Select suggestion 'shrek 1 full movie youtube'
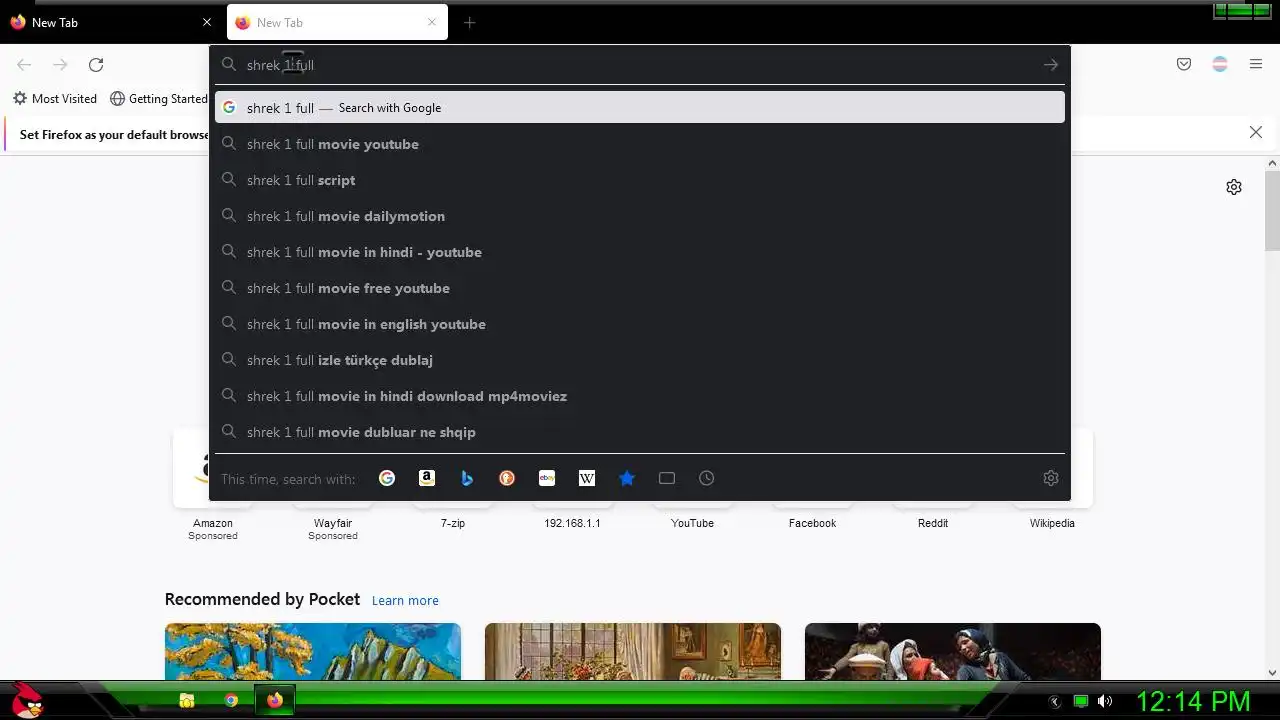1280x720 pixels. pyautogui.click(x=640, y=144)
